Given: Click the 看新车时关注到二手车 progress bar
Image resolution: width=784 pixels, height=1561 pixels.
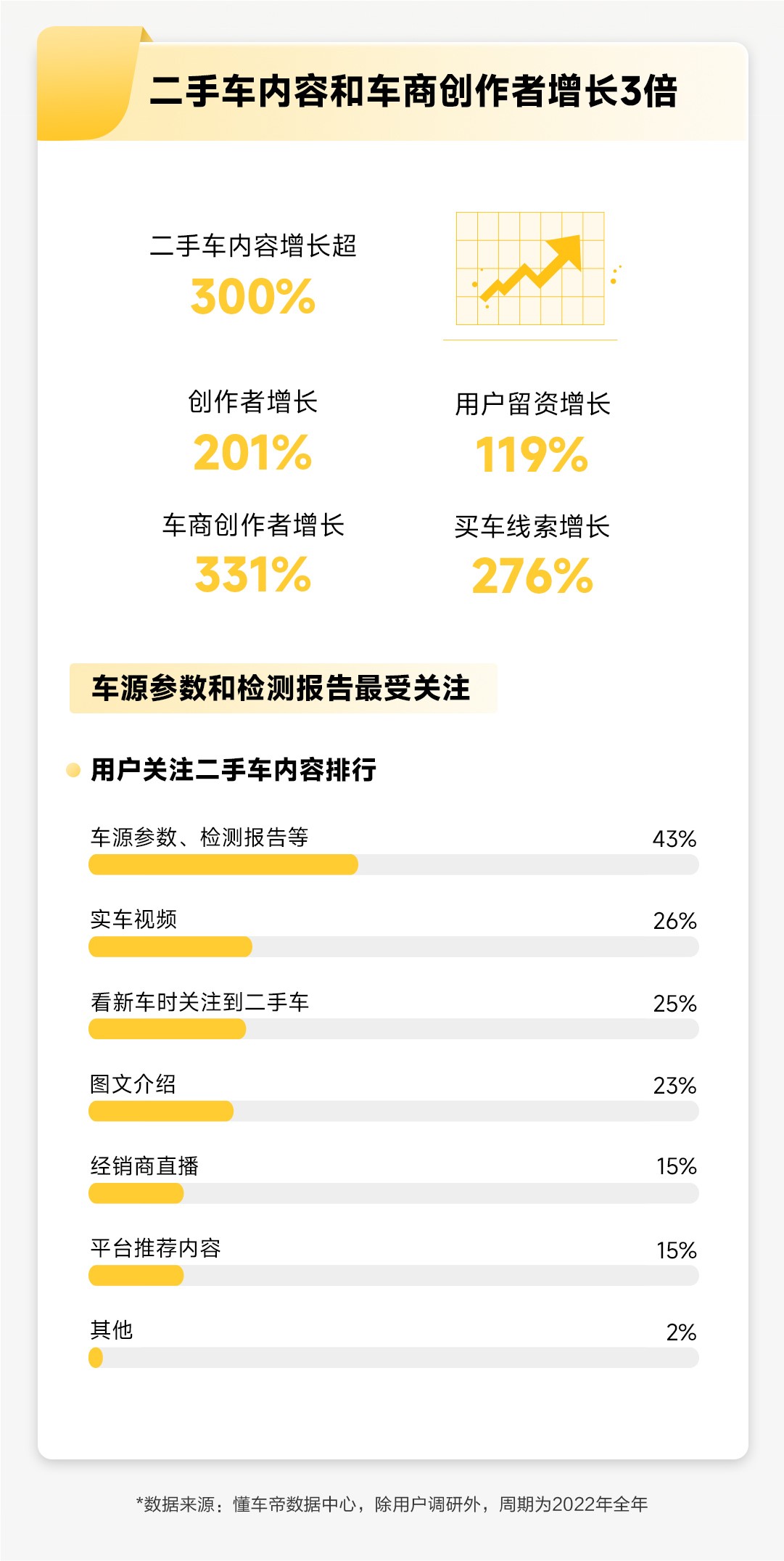Looking at the screenshot, I should pyautogui.click(x=393, y=1029).
